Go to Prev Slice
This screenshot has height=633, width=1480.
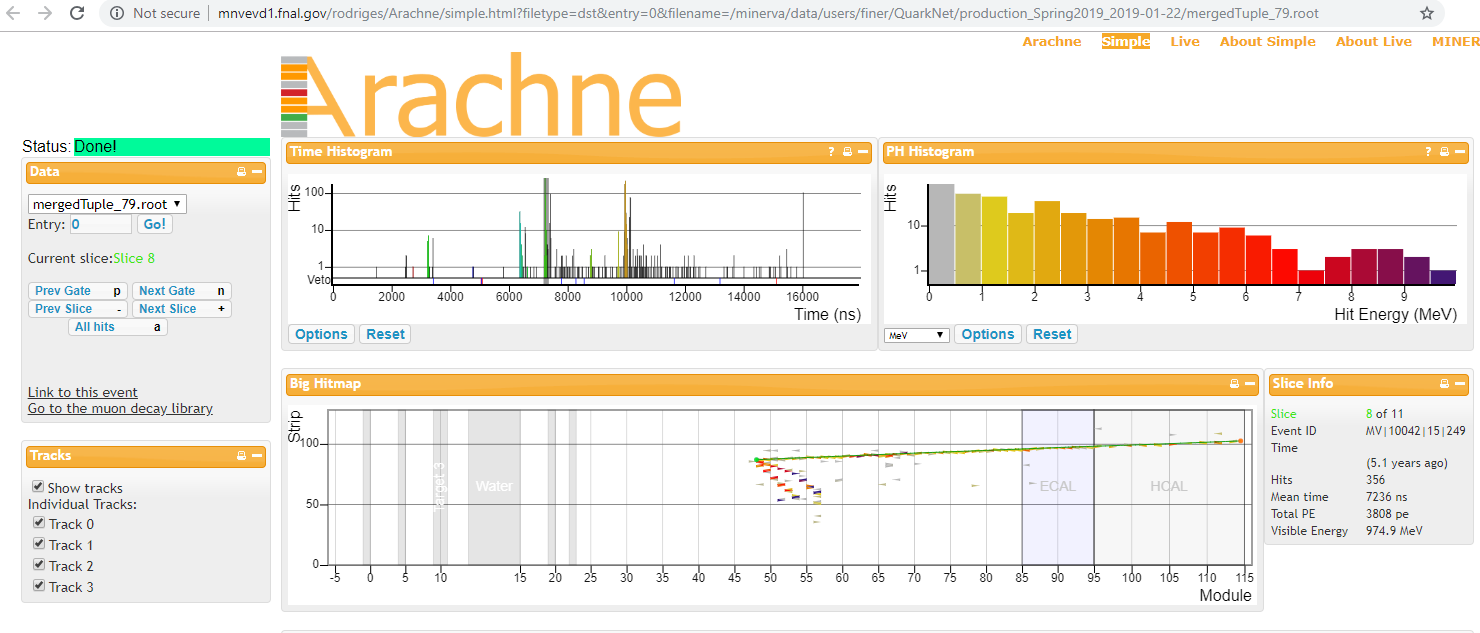(x=78, y=309)
